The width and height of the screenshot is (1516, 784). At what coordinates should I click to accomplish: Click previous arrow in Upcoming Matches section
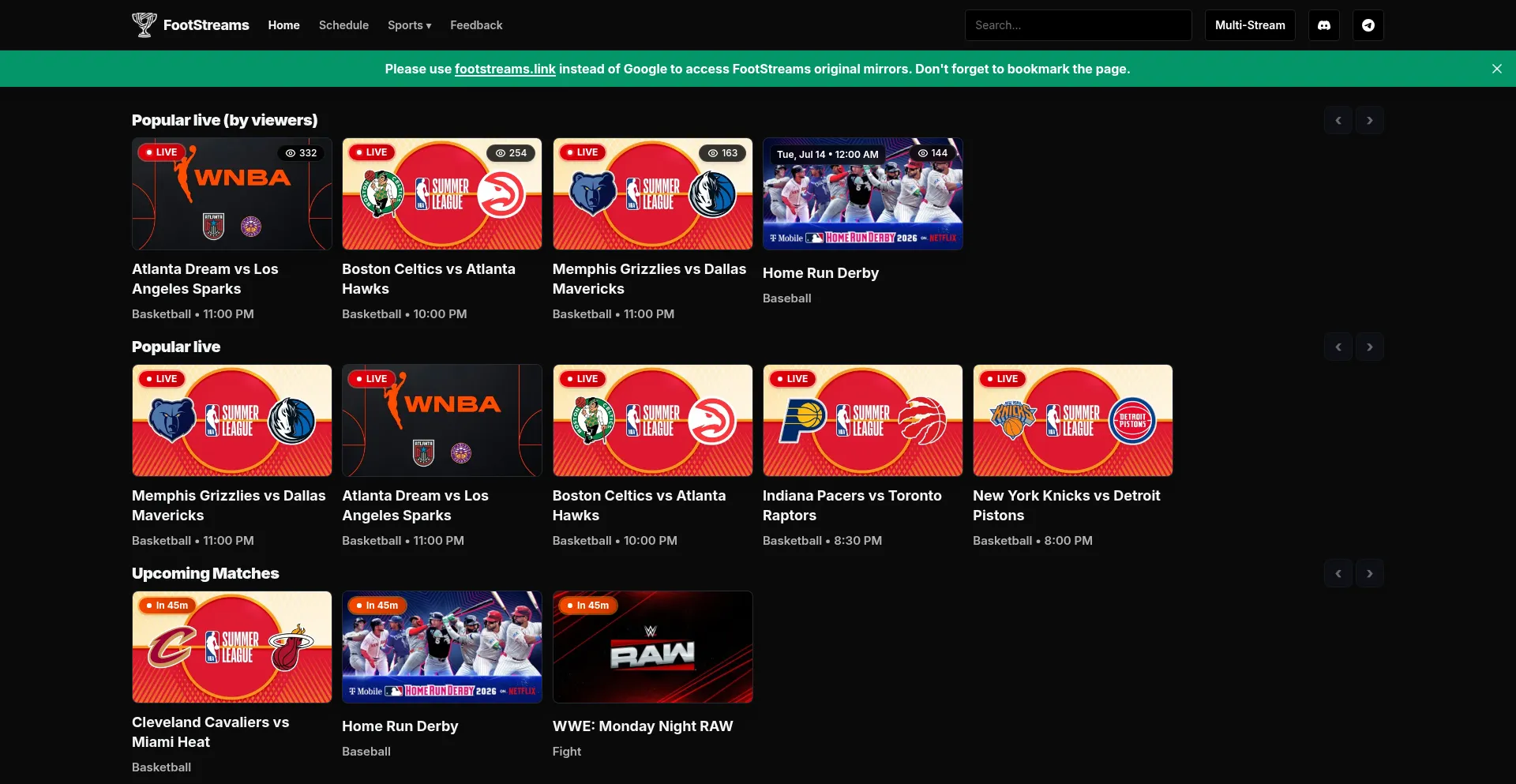pos(1338,574)
